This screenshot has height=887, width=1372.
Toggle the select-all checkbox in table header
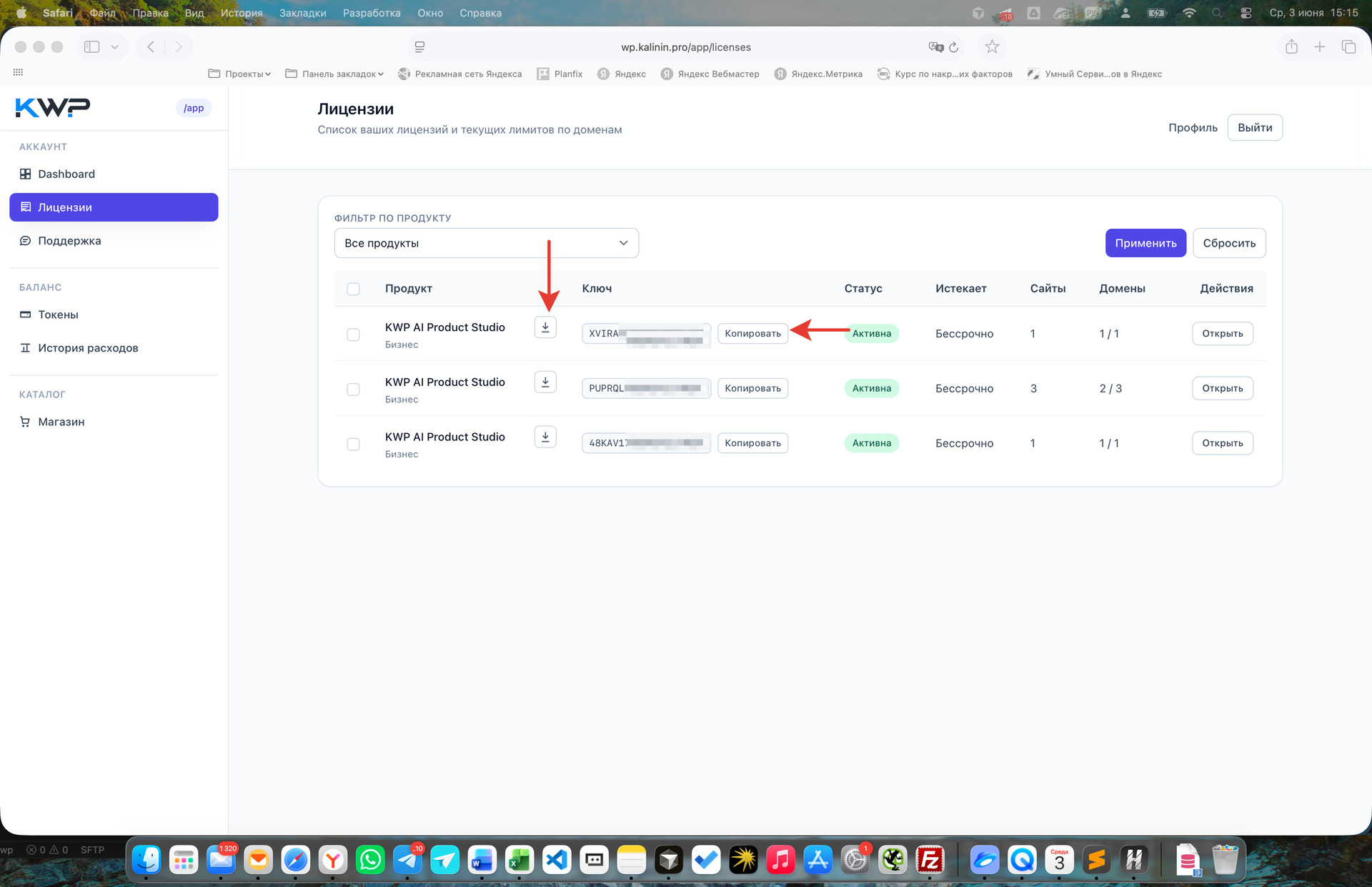click(x=353, y=289)
